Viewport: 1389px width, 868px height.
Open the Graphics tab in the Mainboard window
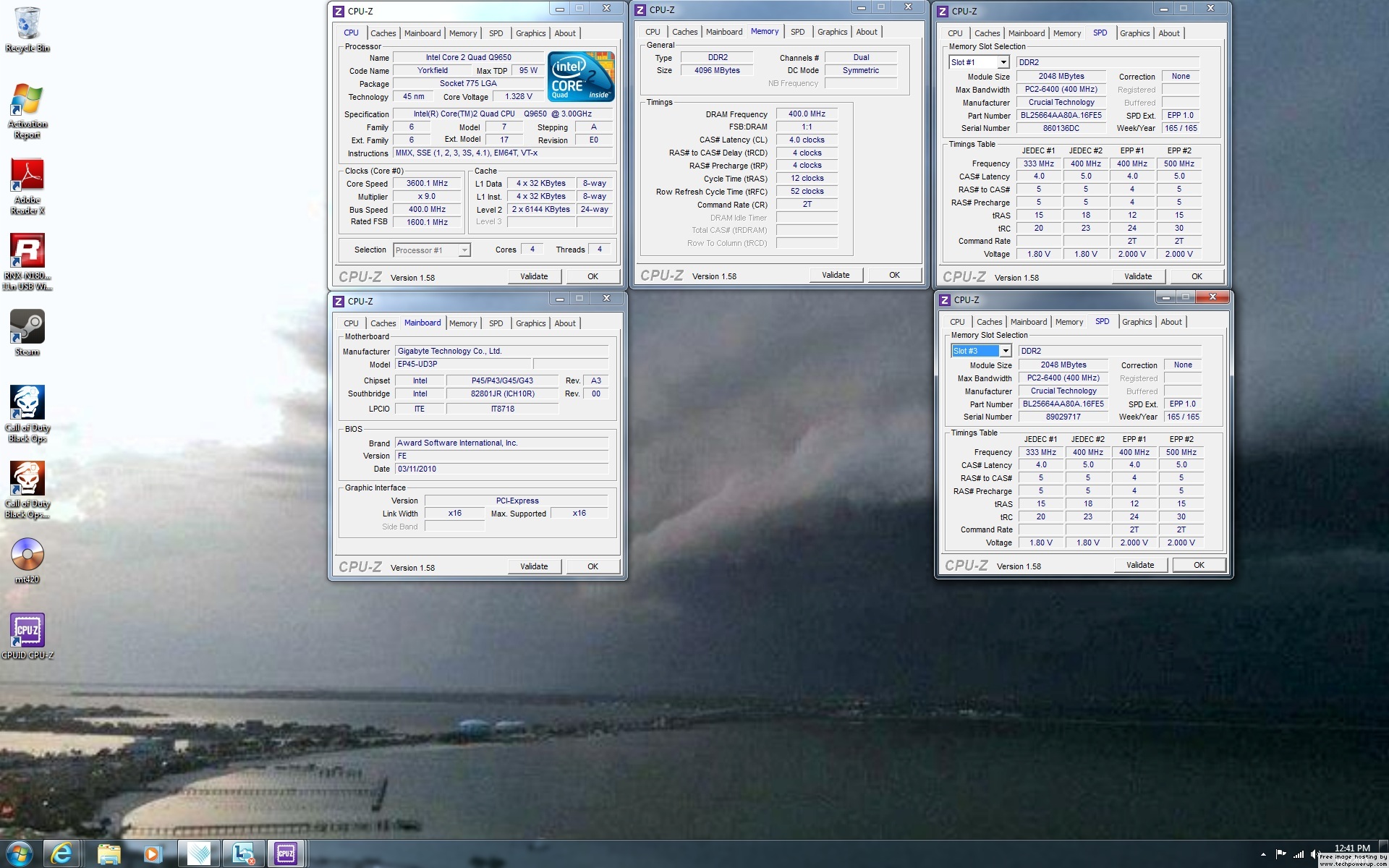tap(530, 323)
